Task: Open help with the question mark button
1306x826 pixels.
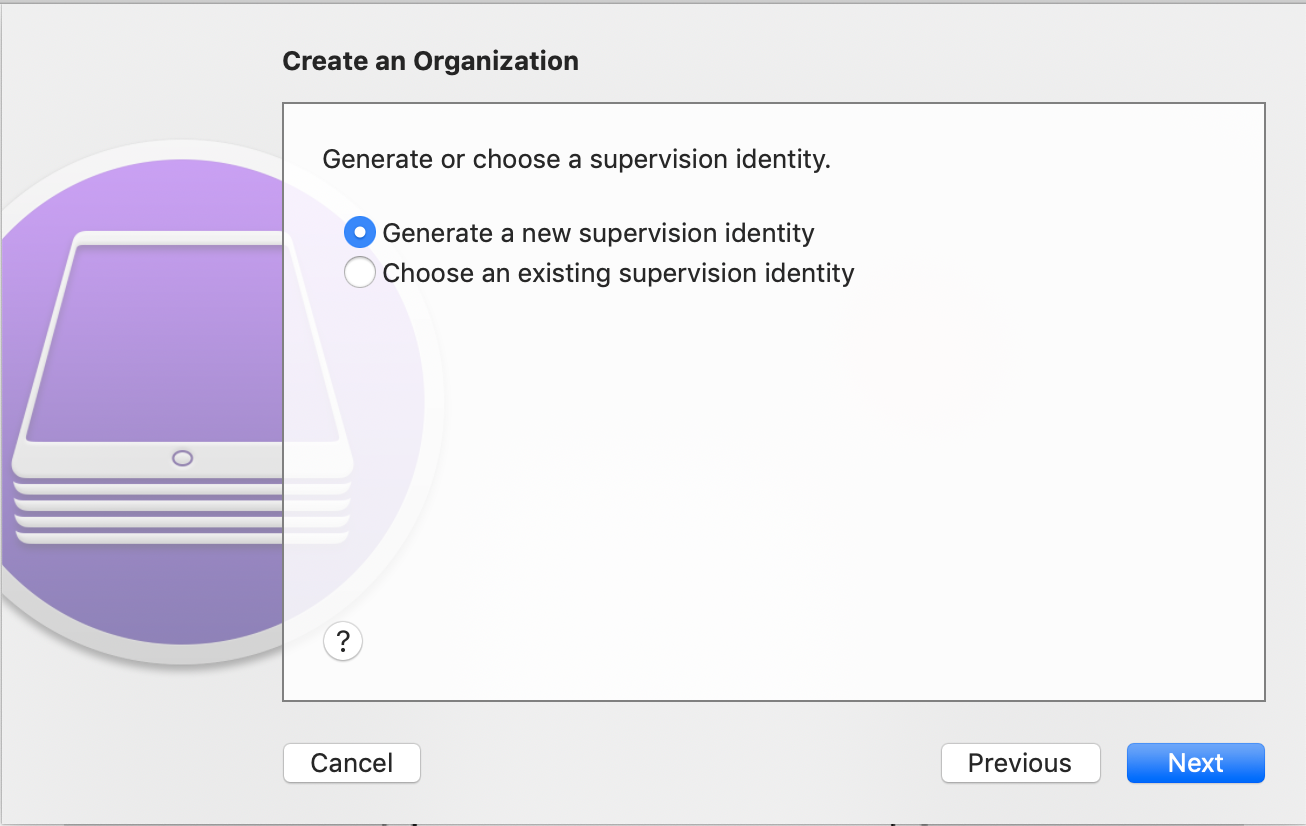Action: point(343,641)
